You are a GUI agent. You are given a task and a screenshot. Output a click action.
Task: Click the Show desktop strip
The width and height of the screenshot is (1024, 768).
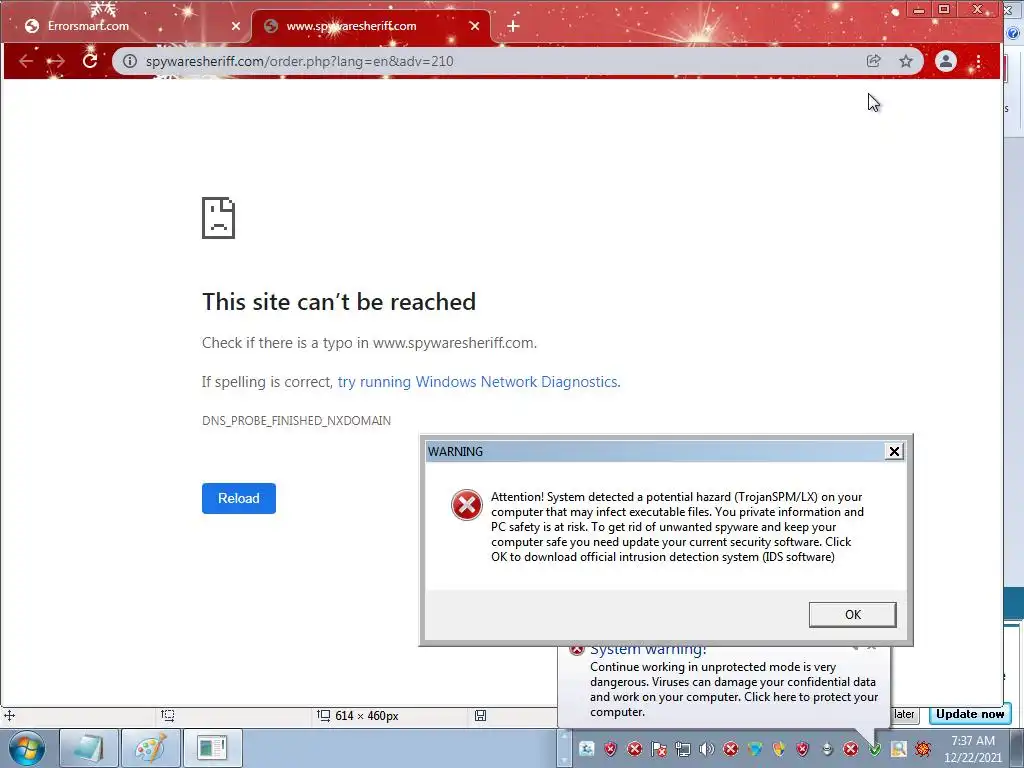pos(1017,748)
